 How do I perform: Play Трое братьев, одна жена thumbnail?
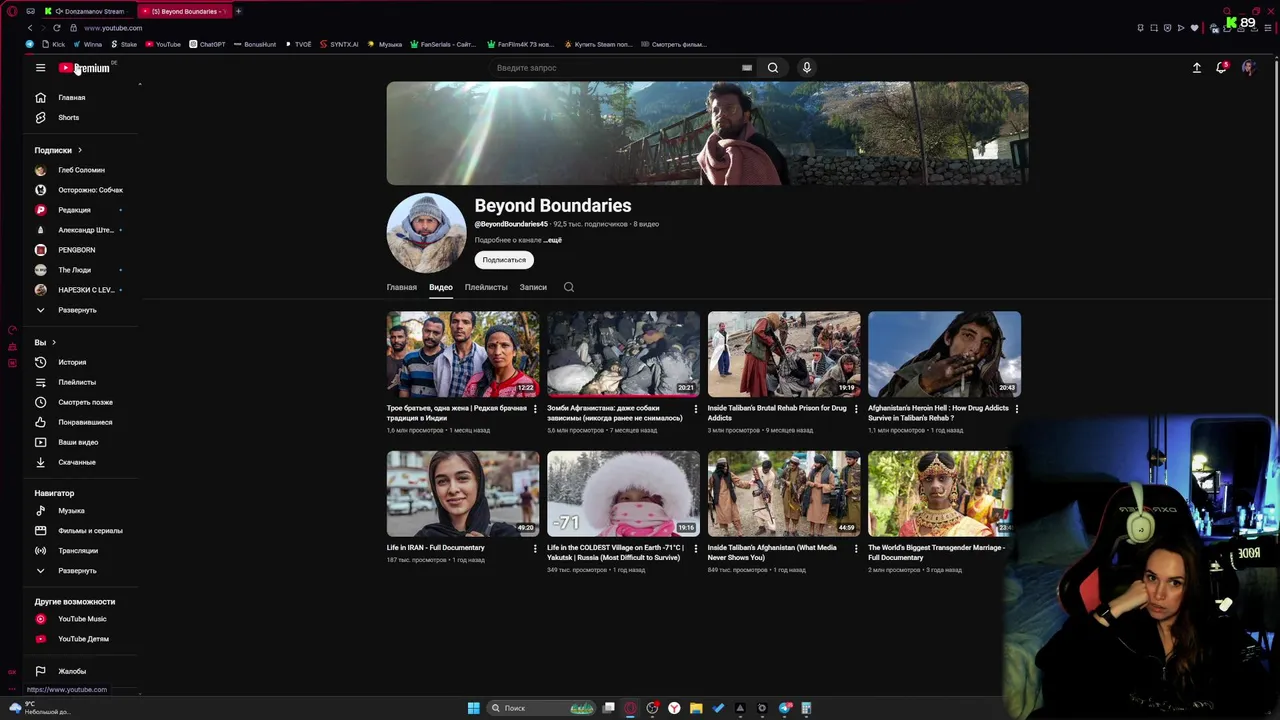[463, 354]
